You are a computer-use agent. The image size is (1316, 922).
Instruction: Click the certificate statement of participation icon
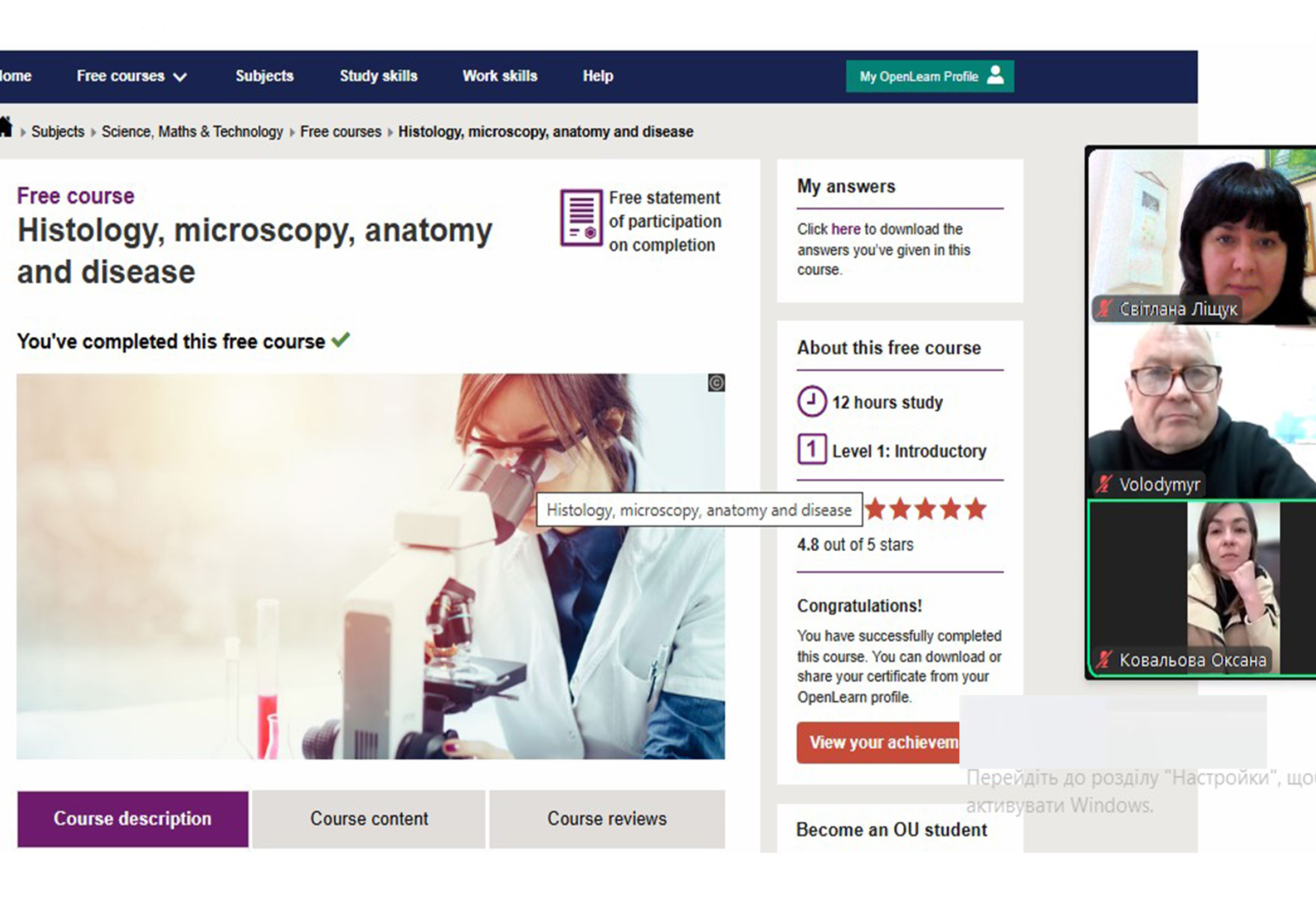[581, 218]
